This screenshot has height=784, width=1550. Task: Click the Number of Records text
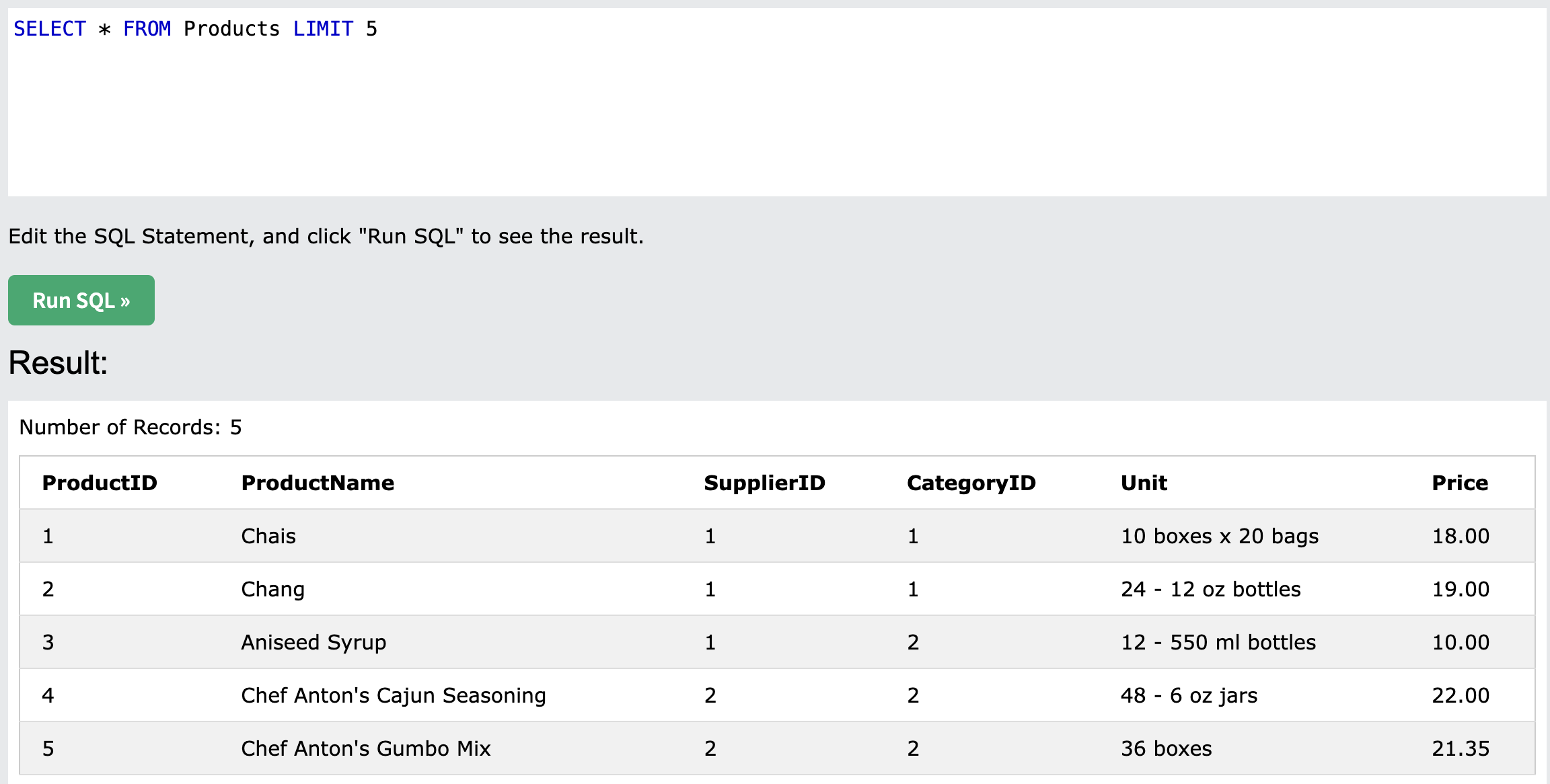131,427
